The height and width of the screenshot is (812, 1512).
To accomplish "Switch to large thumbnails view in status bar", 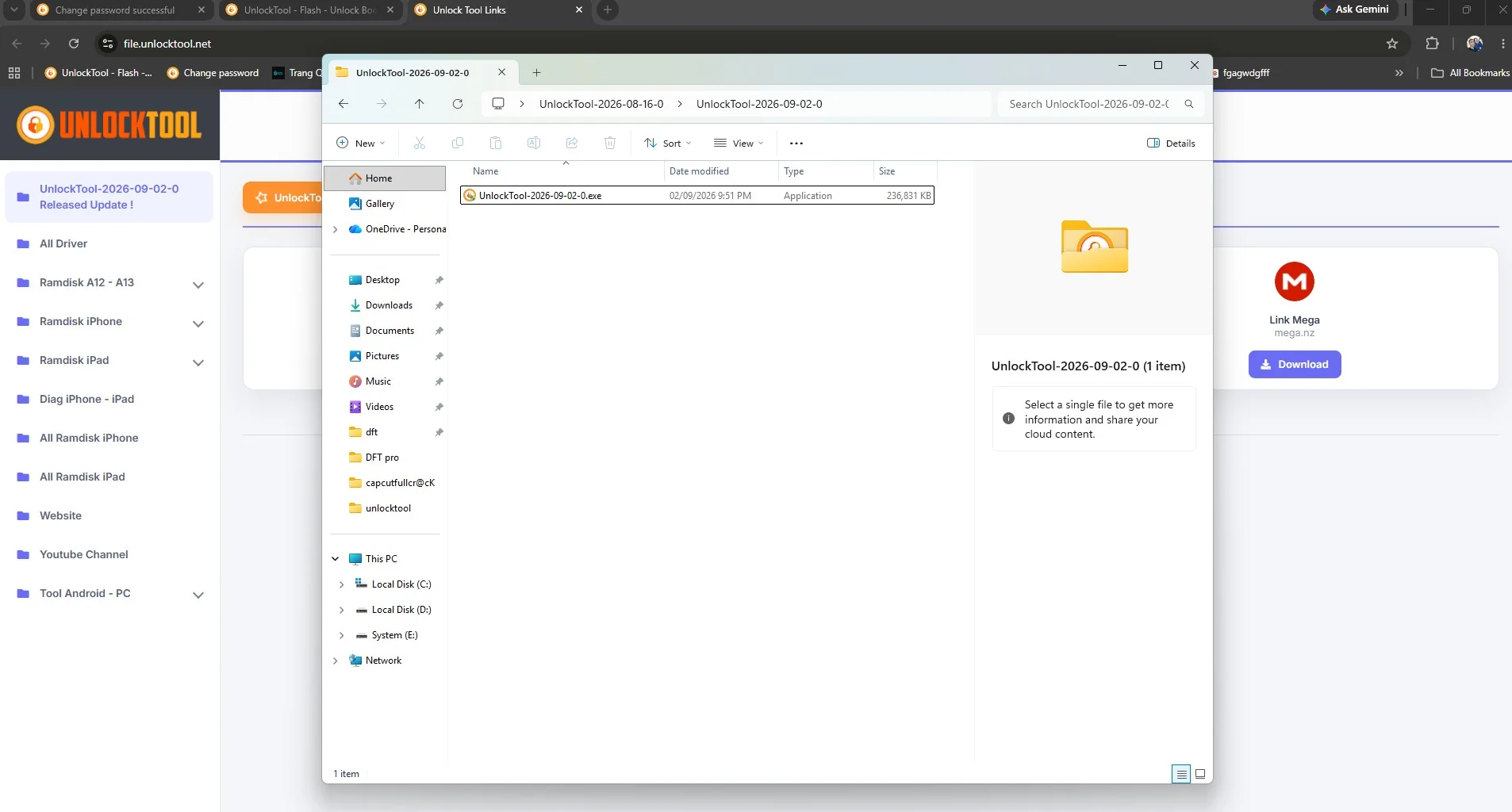I will (x=1200, y=774).
